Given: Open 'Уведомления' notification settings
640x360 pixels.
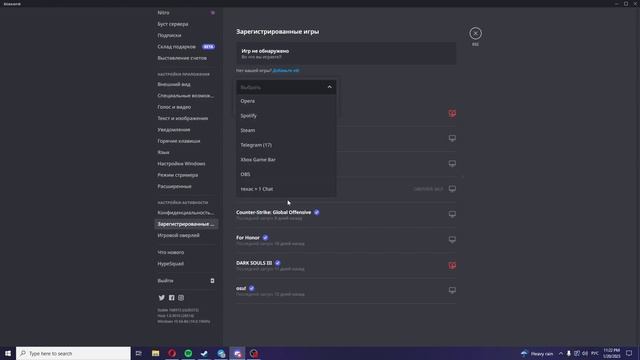Looking at the screenshot, I should pos(187,129).
